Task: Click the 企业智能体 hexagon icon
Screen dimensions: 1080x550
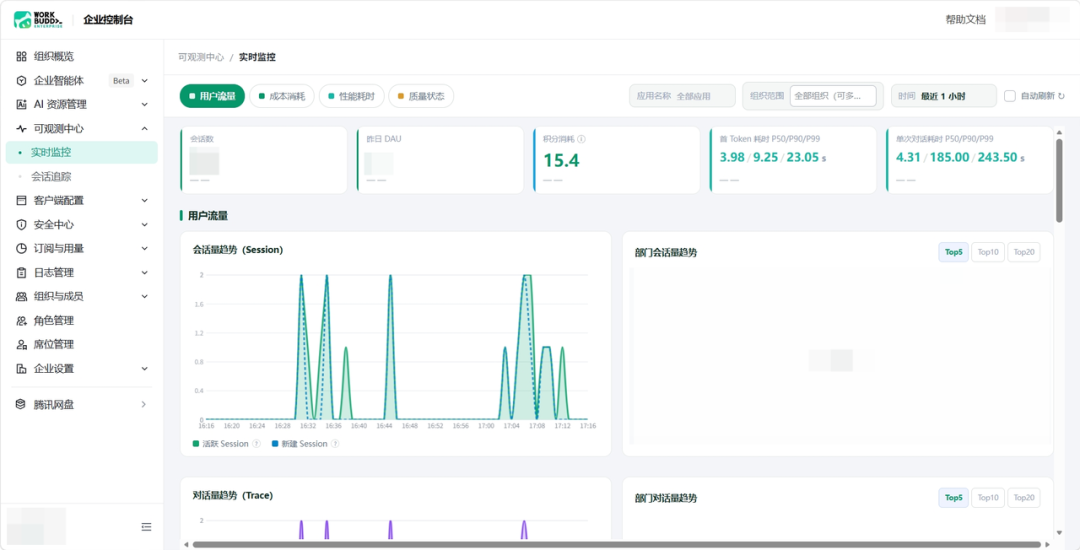Action: tap(21, 81)
